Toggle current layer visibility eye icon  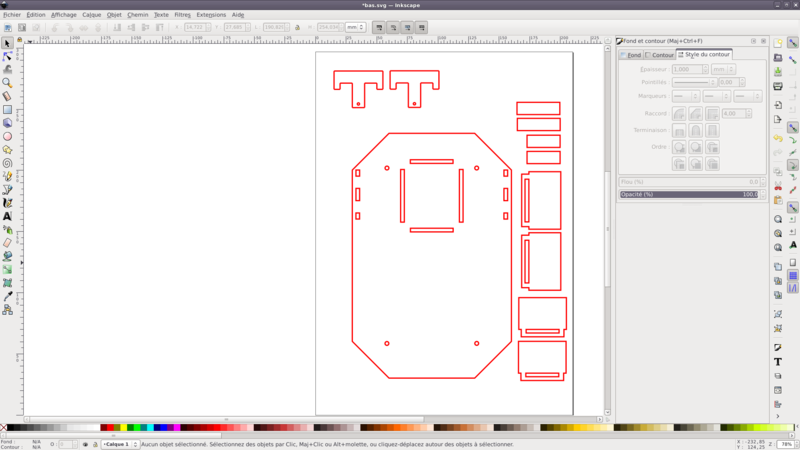(86, 444)
